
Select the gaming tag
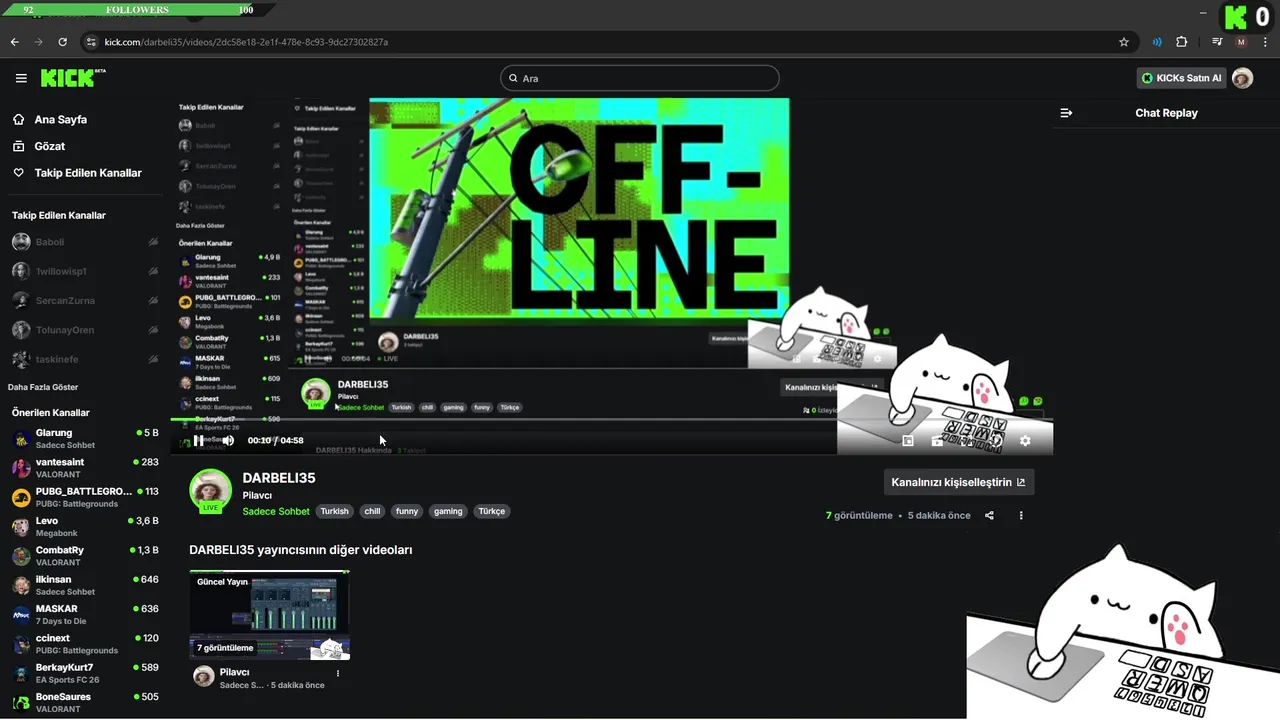(448, 511)
